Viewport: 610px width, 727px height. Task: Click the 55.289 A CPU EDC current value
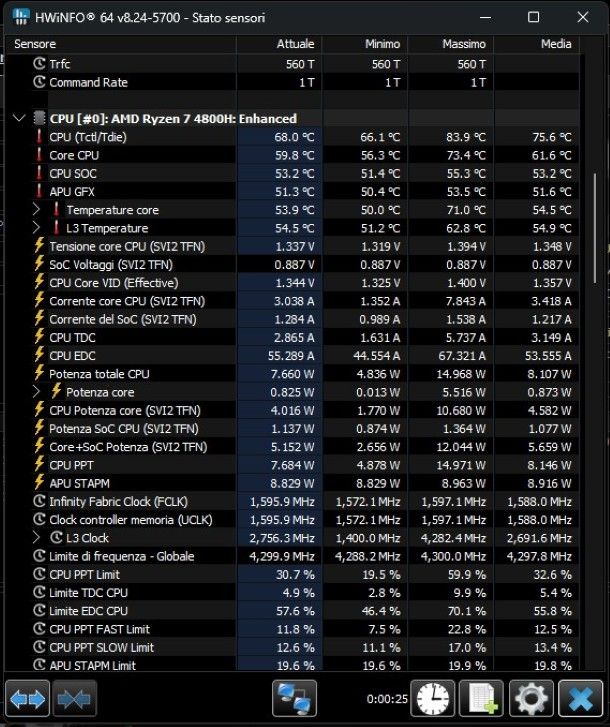[291, 355]
